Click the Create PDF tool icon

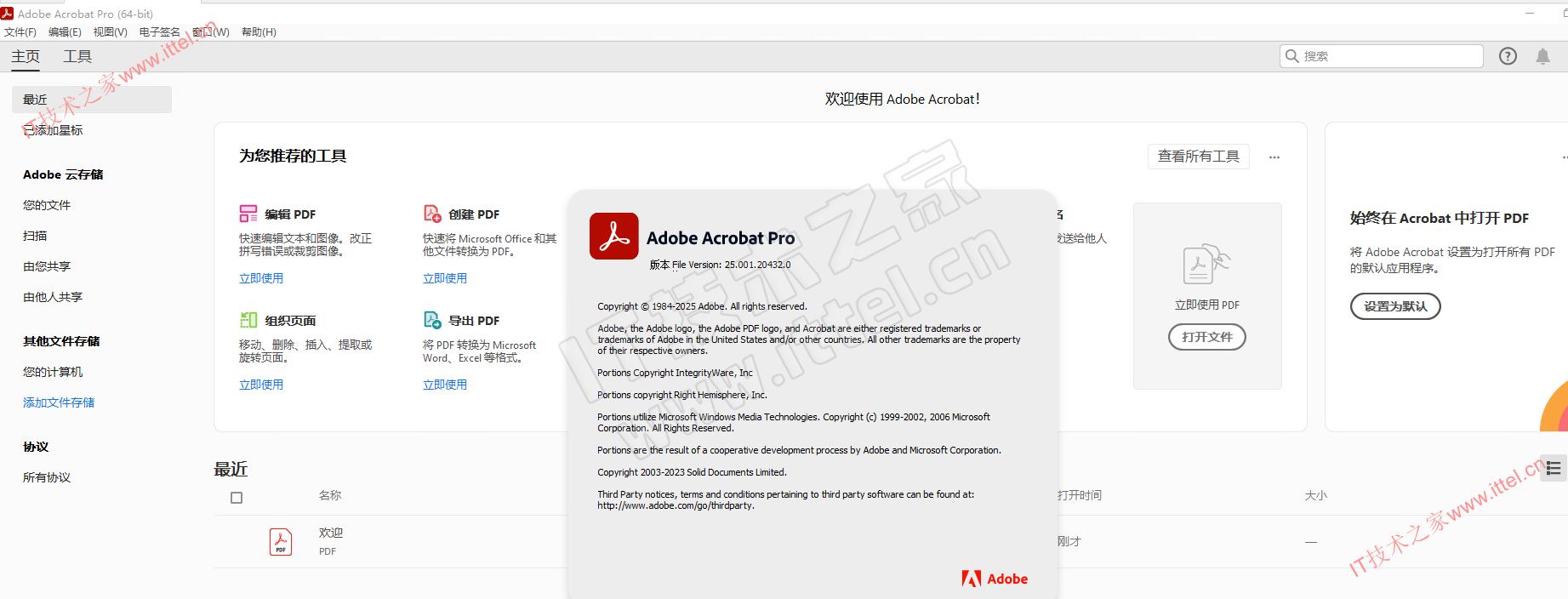pyautogui.click(x=432, y=214)
